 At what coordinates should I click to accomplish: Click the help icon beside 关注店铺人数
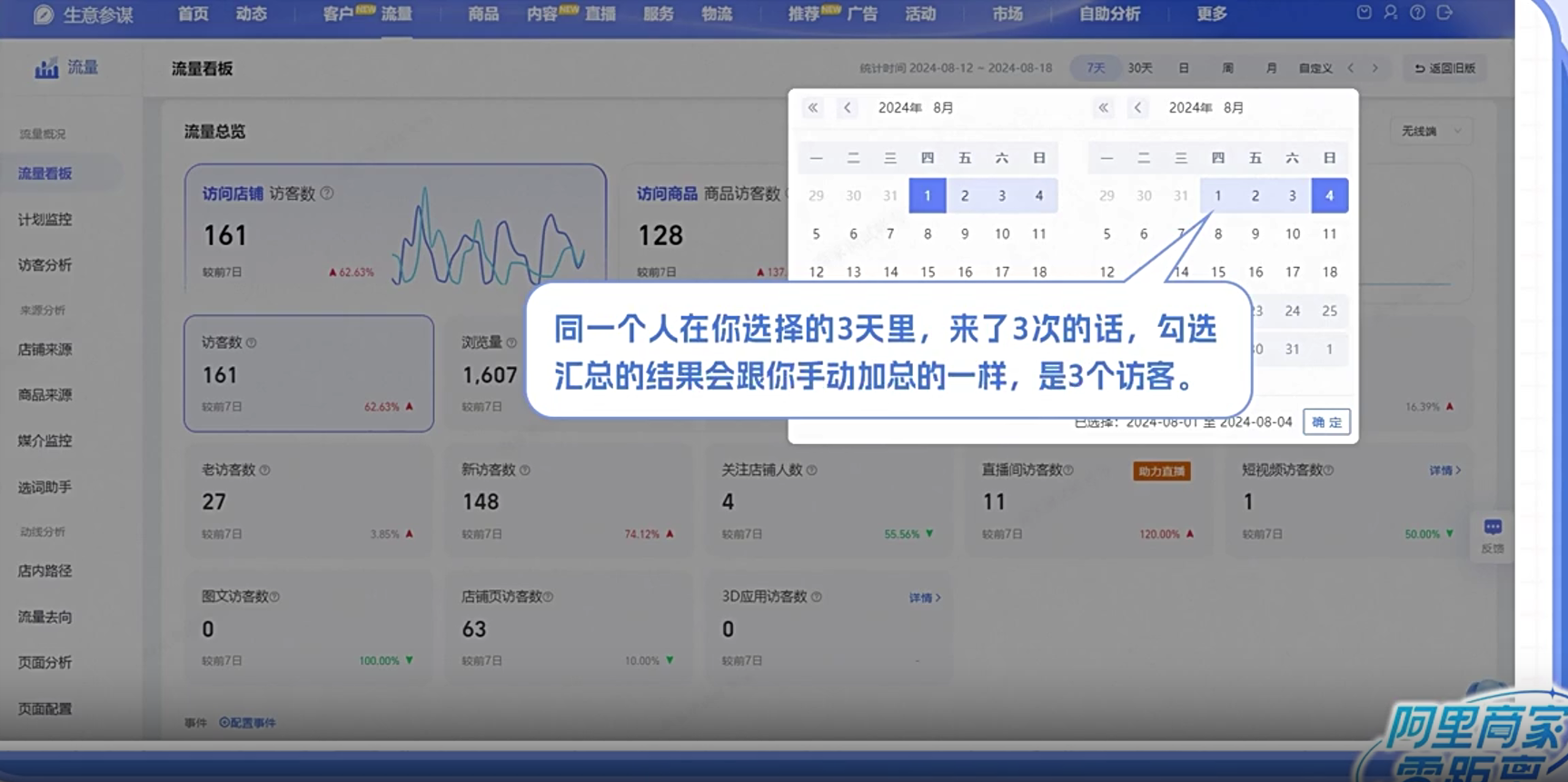coord(811,470)
